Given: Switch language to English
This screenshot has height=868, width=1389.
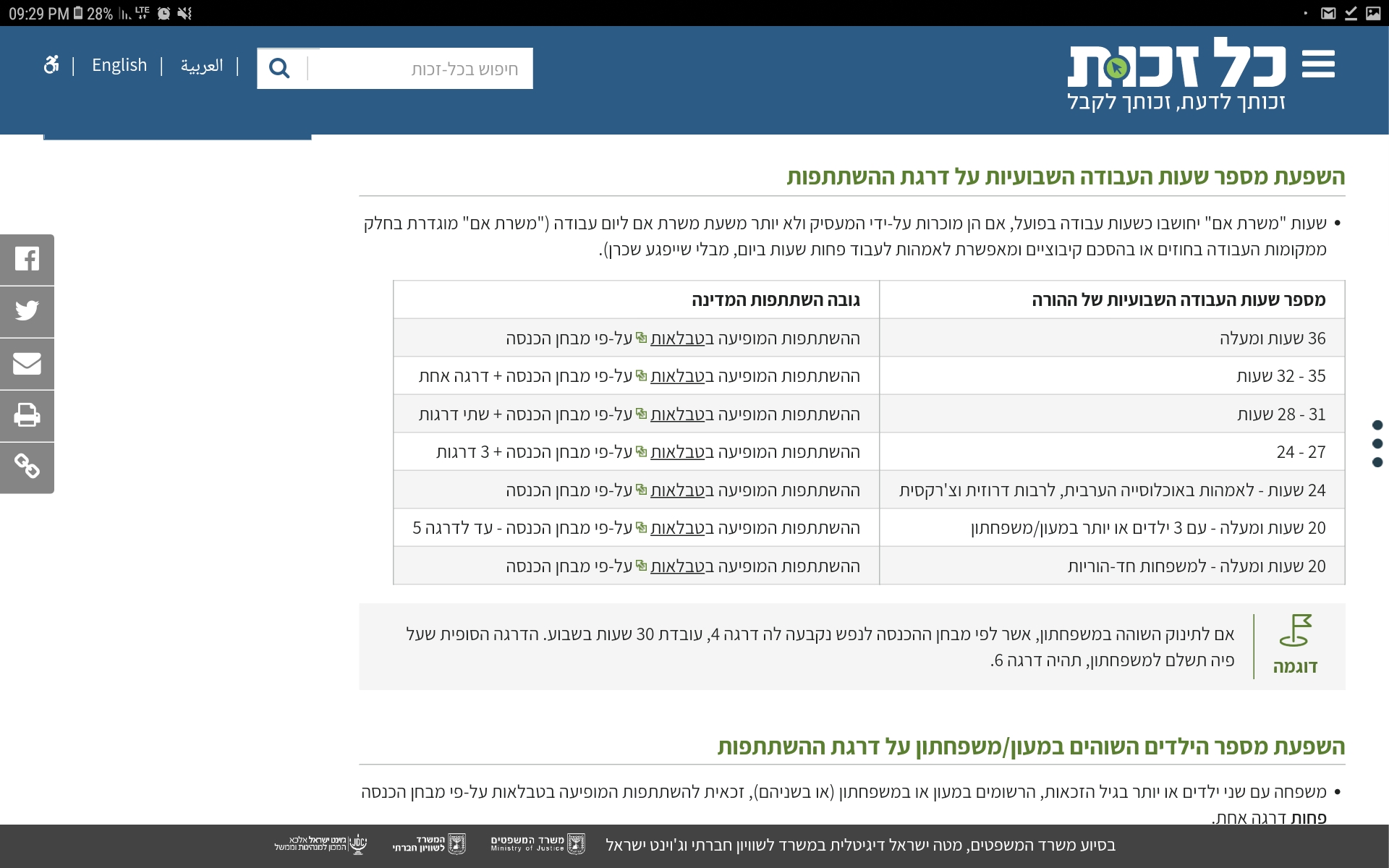Looking at the screenshot, I should [119, 65].
